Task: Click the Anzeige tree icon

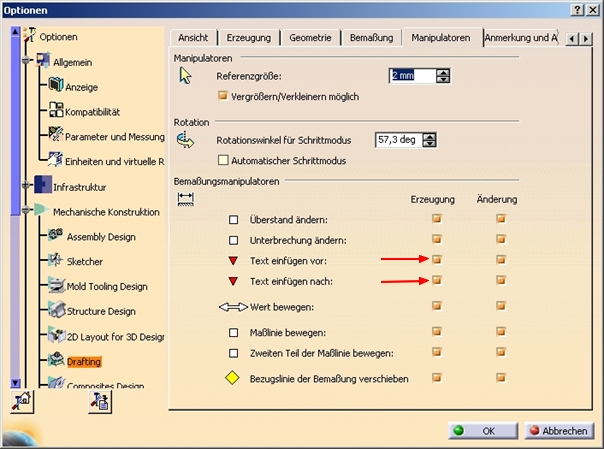Action: click(55, 85)
